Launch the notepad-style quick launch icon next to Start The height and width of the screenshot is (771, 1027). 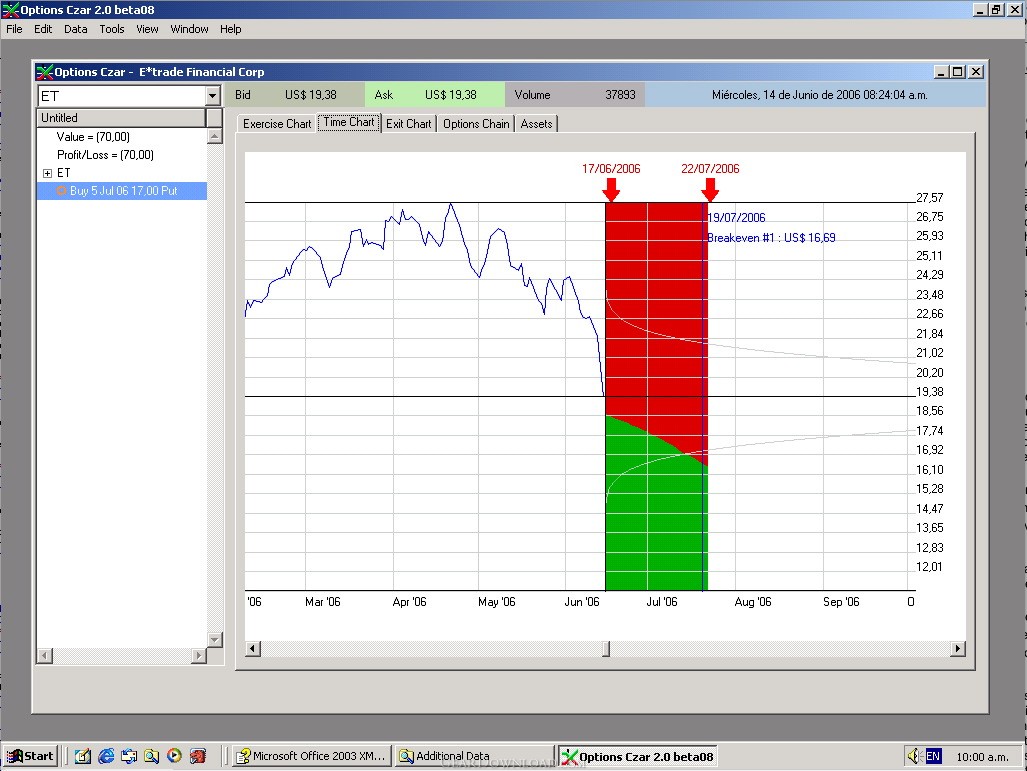(83, 756)
